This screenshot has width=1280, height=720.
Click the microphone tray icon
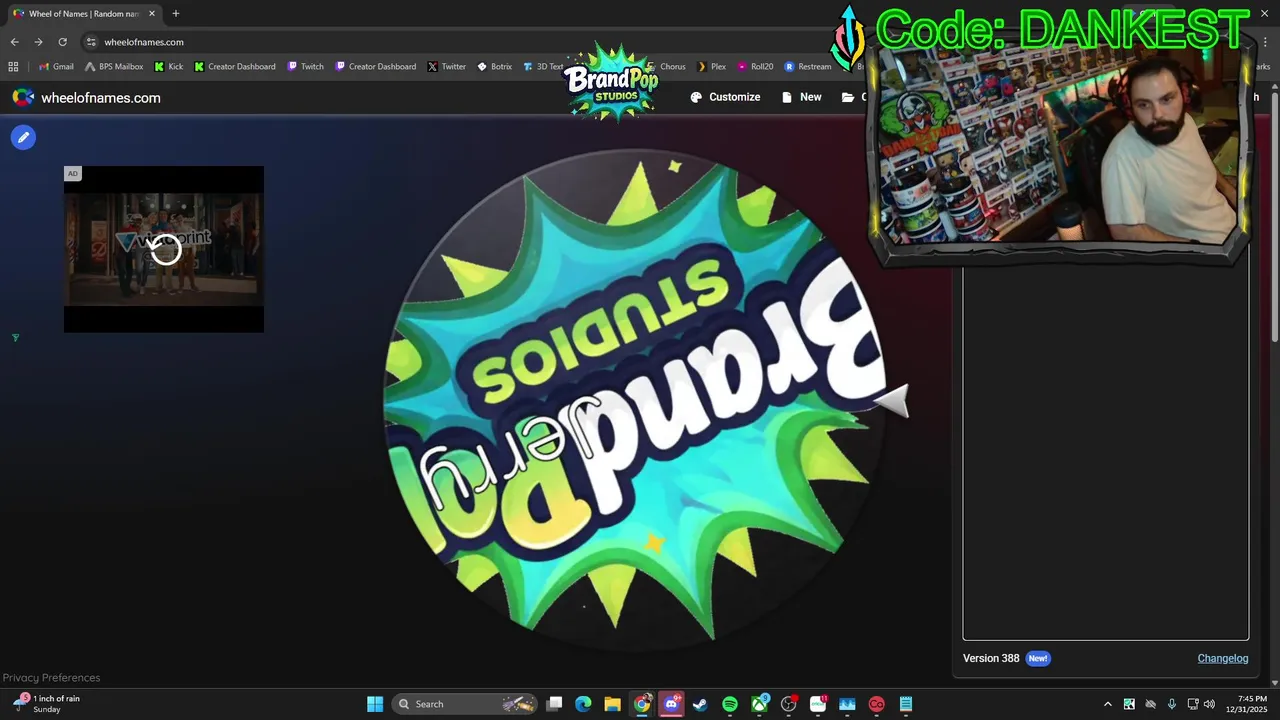(x=1171, y=704)
